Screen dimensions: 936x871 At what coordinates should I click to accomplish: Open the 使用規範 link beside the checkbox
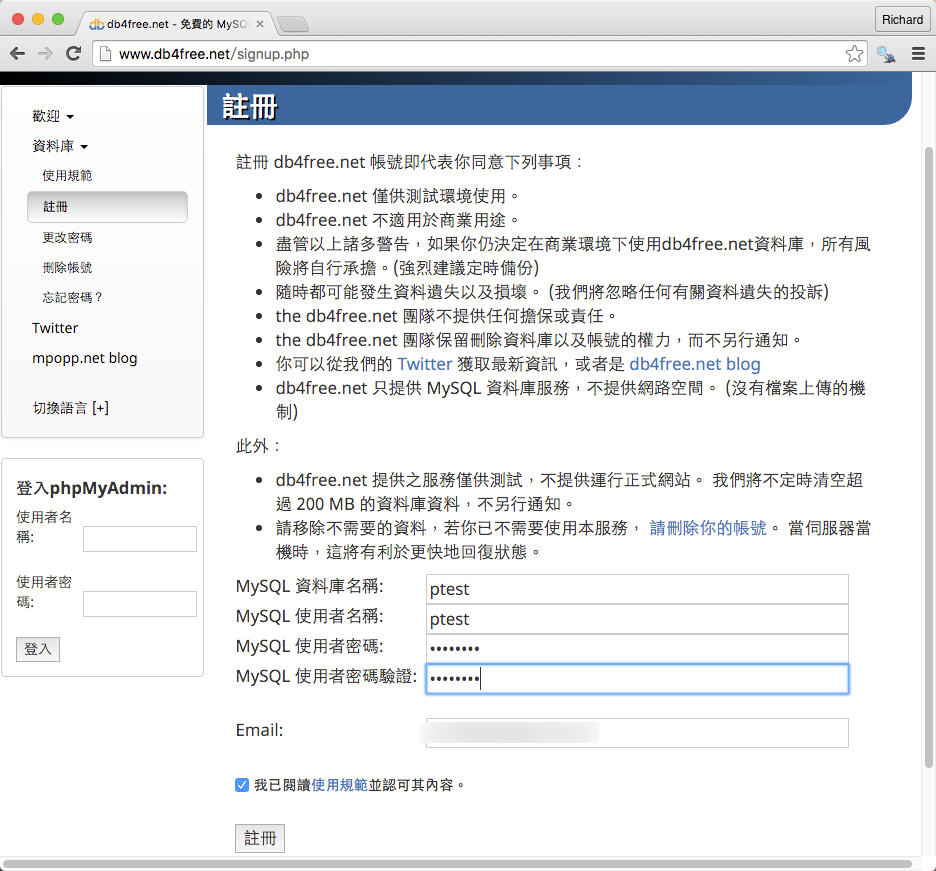coord(339,785)
